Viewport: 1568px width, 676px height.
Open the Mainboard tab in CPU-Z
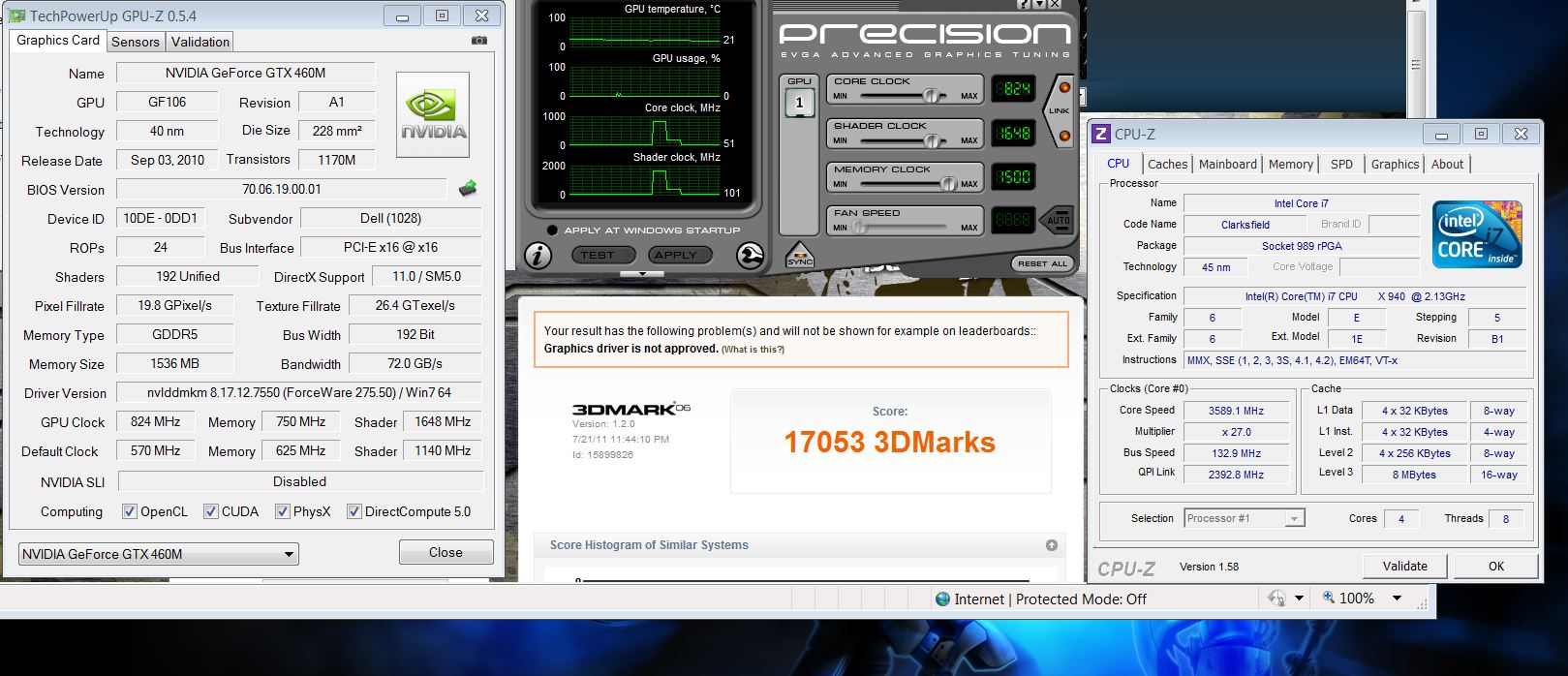(x=1227, y=164)
